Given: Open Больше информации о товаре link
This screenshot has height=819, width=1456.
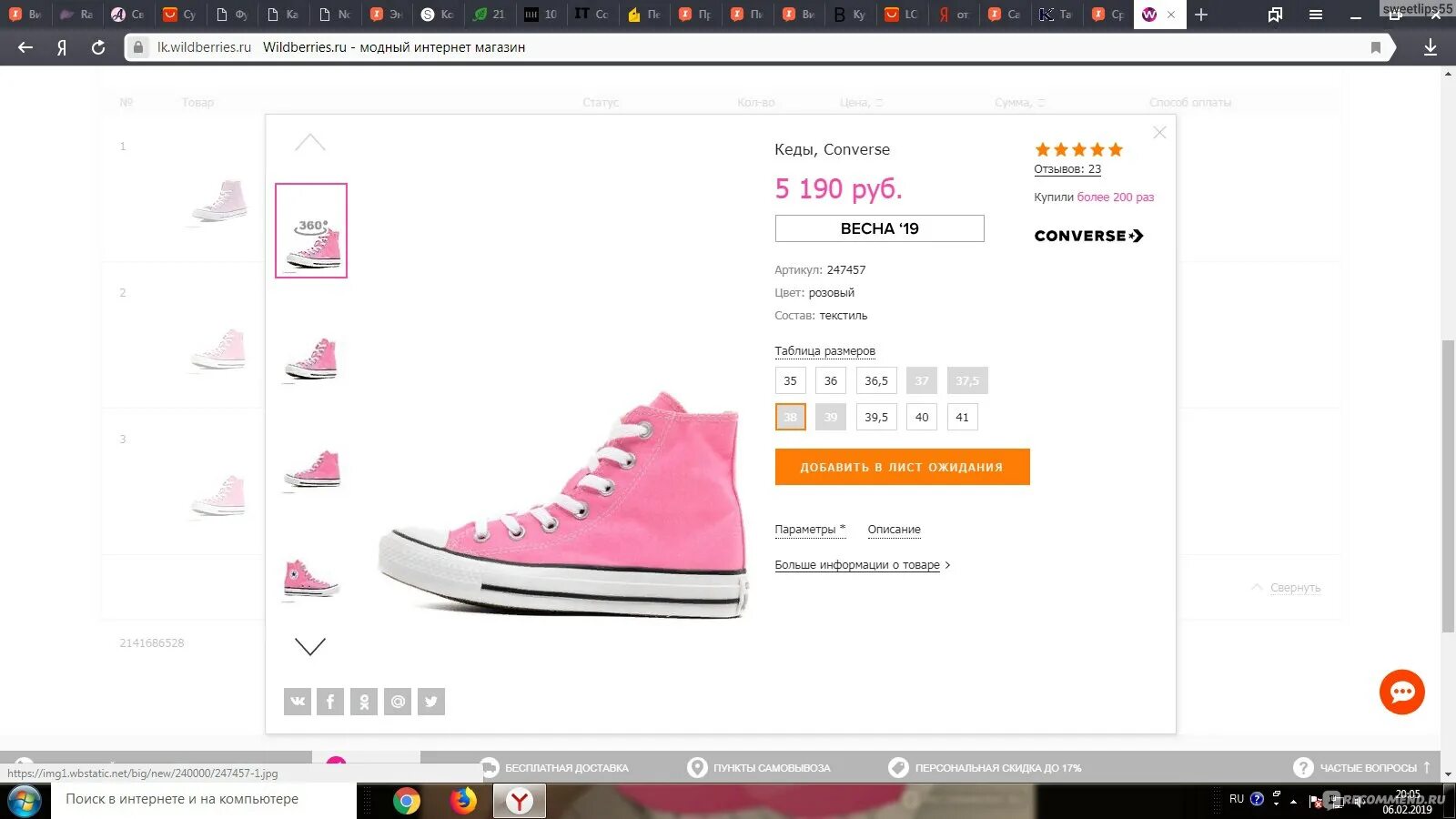Looking at the screenshot, I should point(862,565).
